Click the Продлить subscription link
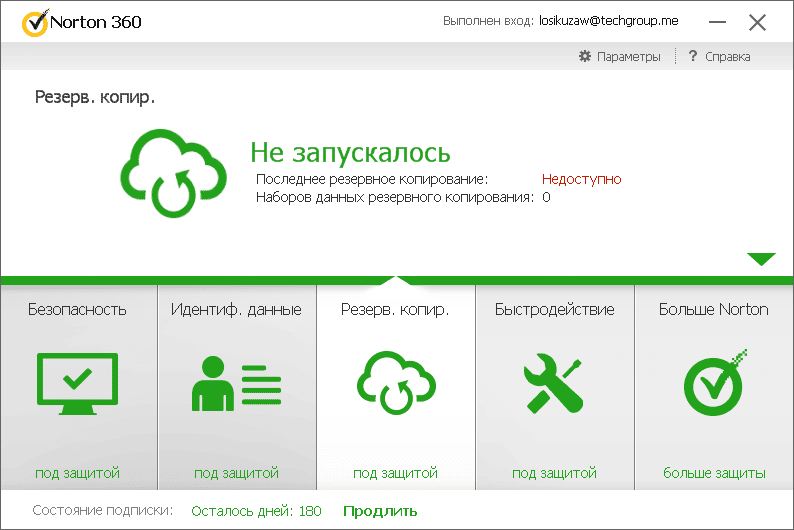The height and width of the screenshot is (530, 794). (380, 511)
